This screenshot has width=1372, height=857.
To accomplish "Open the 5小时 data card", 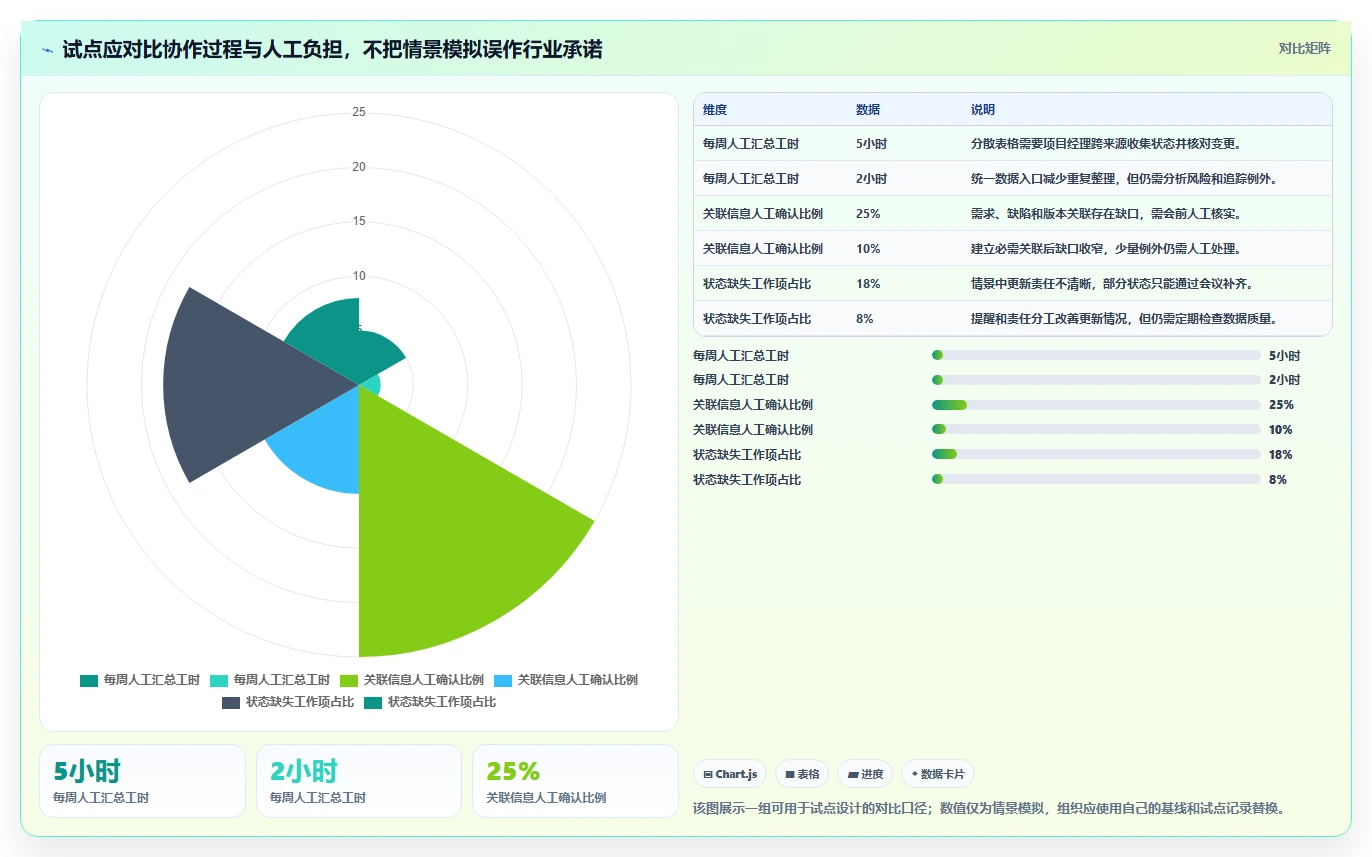I will click(142, 781).
